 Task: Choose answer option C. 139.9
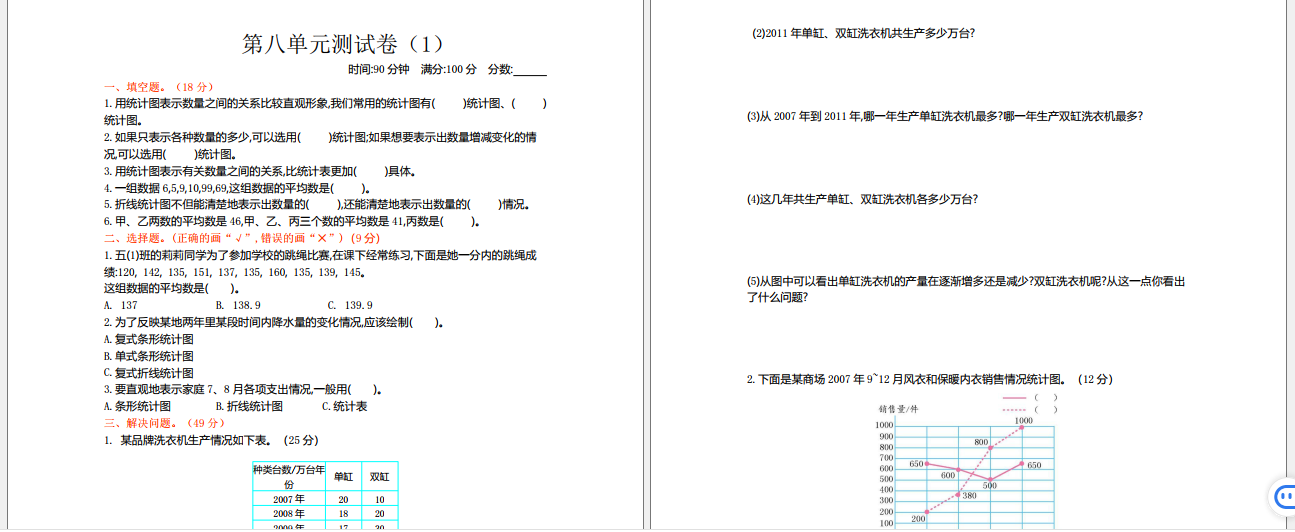(x=350, y=305)
